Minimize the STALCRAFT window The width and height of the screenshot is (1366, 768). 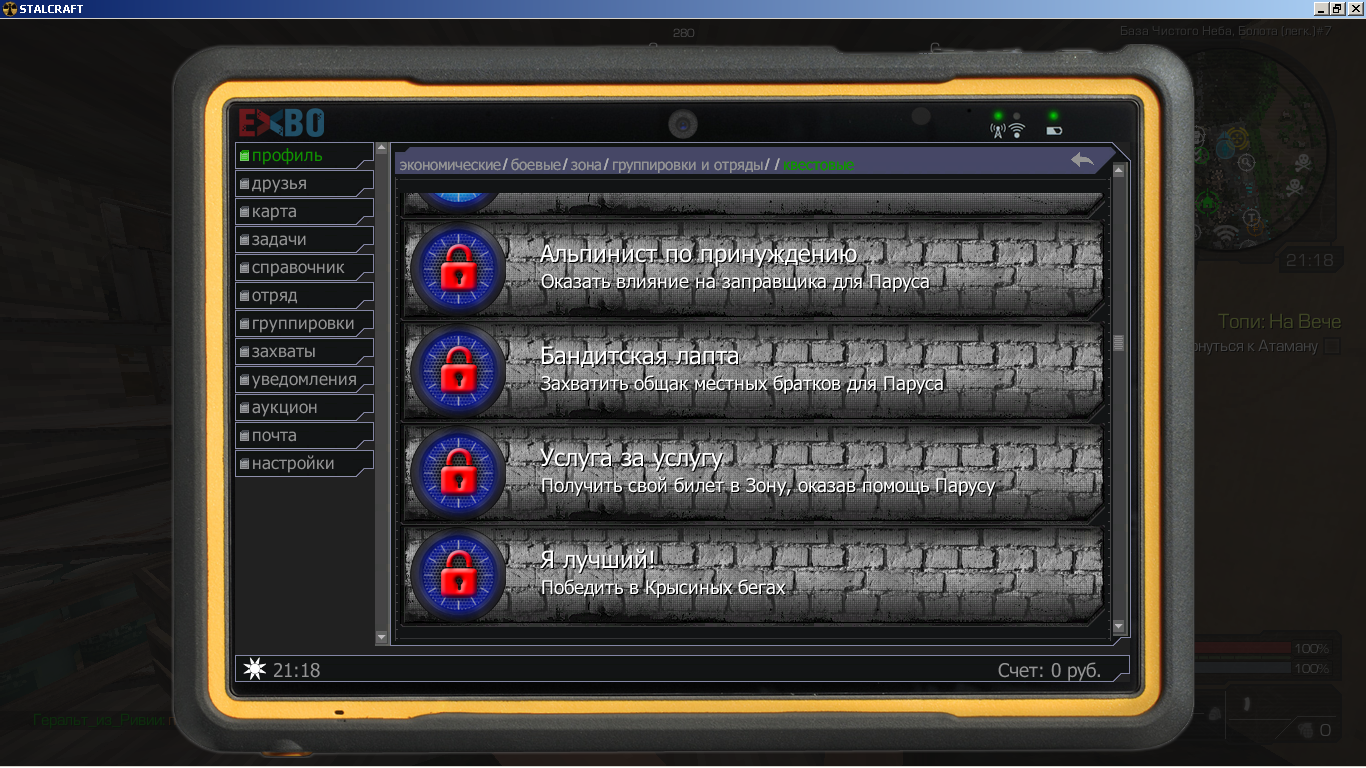point(1320,8)
